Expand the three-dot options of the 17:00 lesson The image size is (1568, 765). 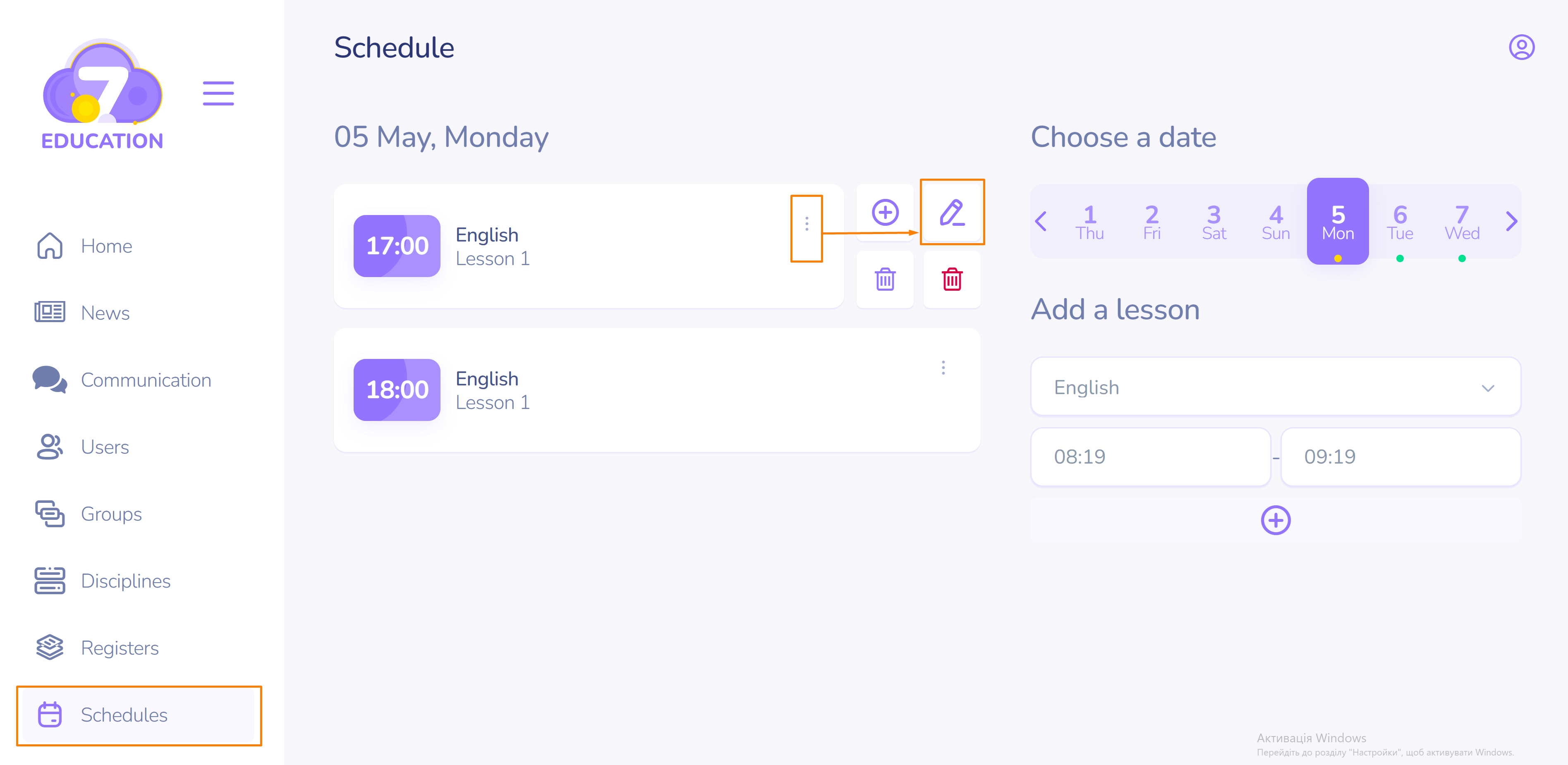pyautogui.click(x=807, y=224)
